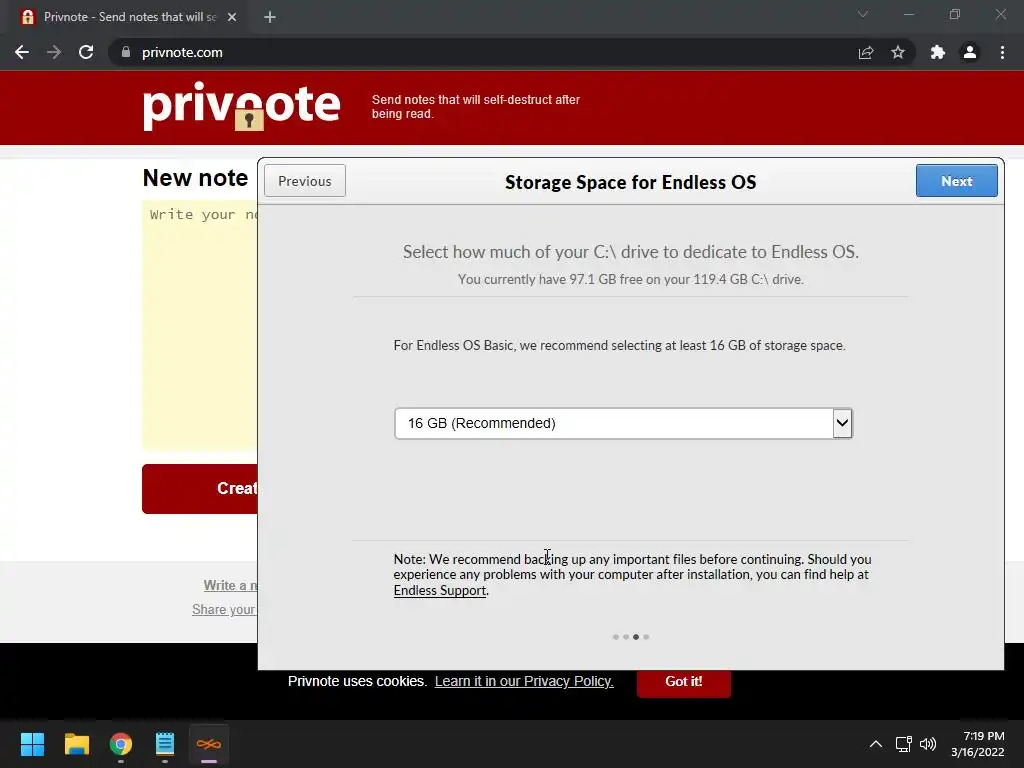1024x768 pixels.
Task: Open a new browser tab
Action: click(270, 17)
